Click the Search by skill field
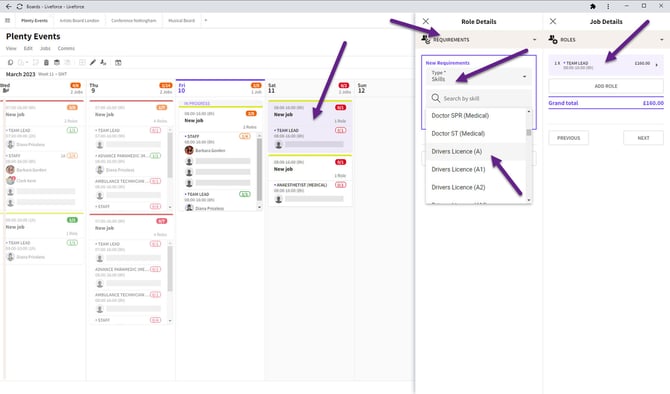This screenshot has height=394, width=670. tap(479, 98)
